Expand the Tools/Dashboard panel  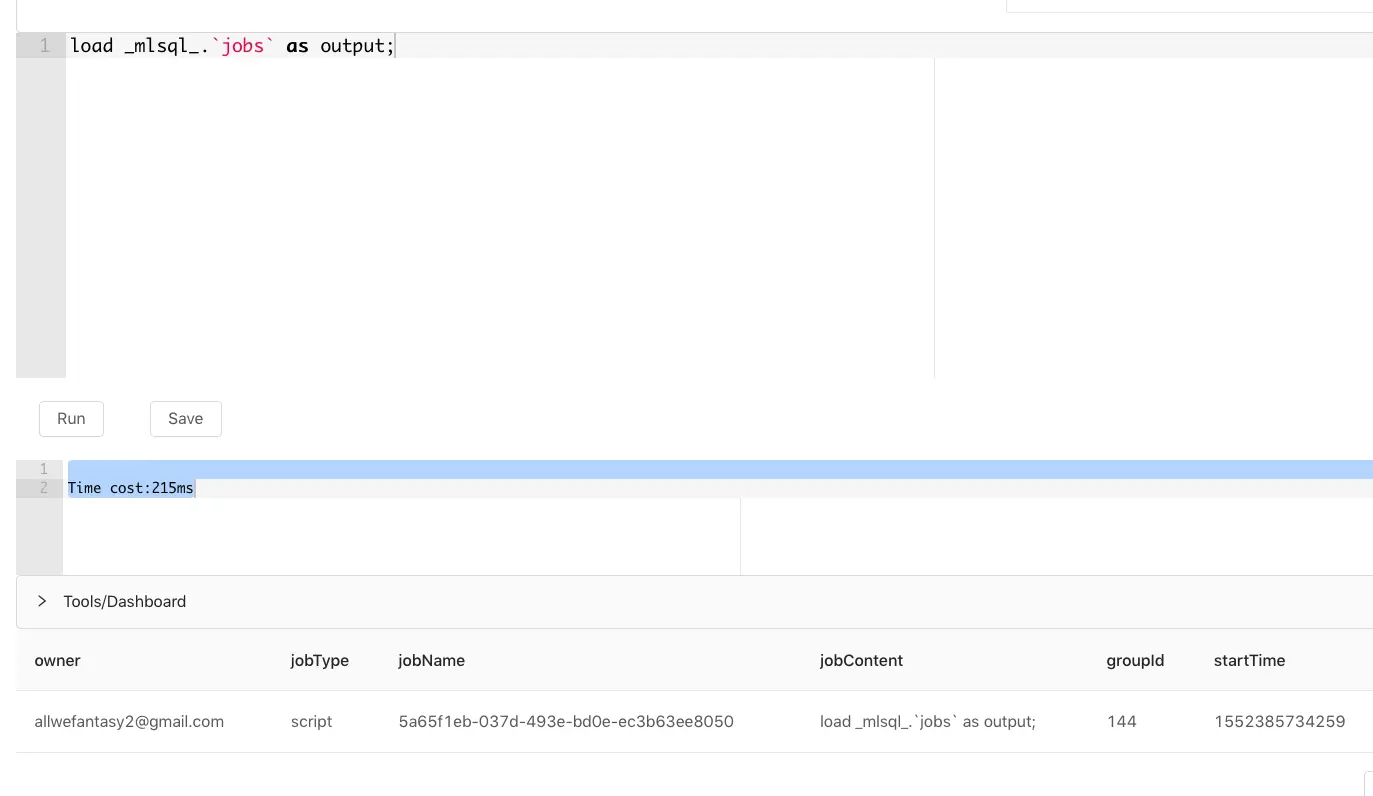(x=694, y=602)
